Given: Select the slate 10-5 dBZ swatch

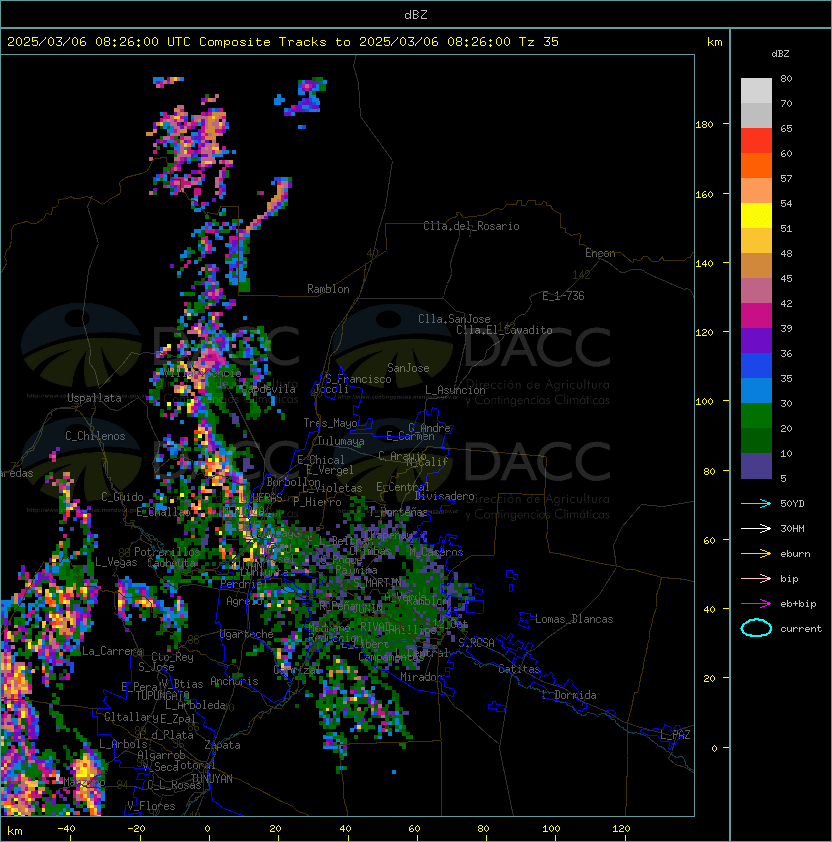Looking at the screenshot, I should (x=756, y=466).
